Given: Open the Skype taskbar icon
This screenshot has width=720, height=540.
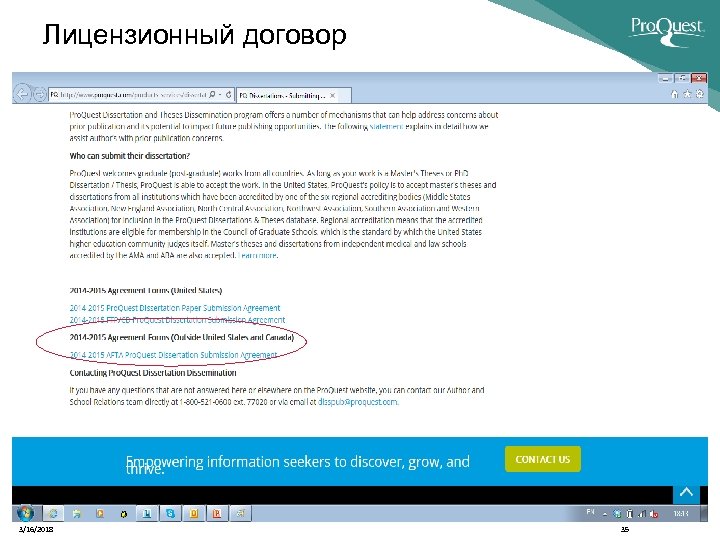Looking at the screenshot, I should click(x=170, y=513).
